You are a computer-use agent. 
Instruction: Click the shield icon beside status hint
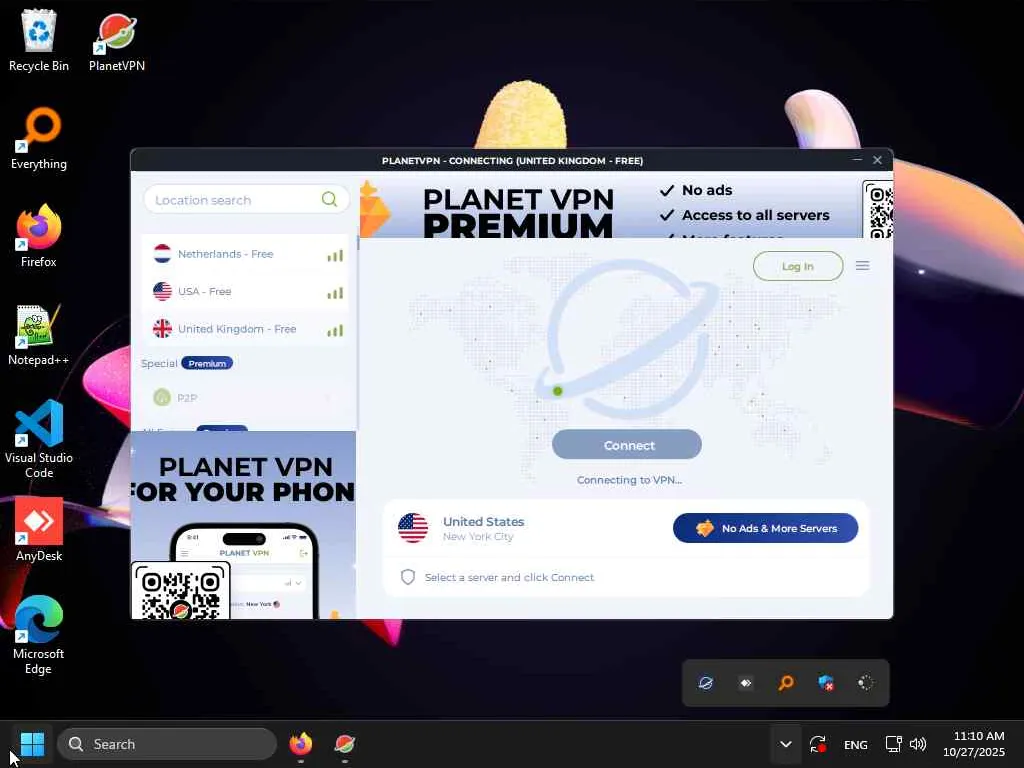[x=408, y=577]
